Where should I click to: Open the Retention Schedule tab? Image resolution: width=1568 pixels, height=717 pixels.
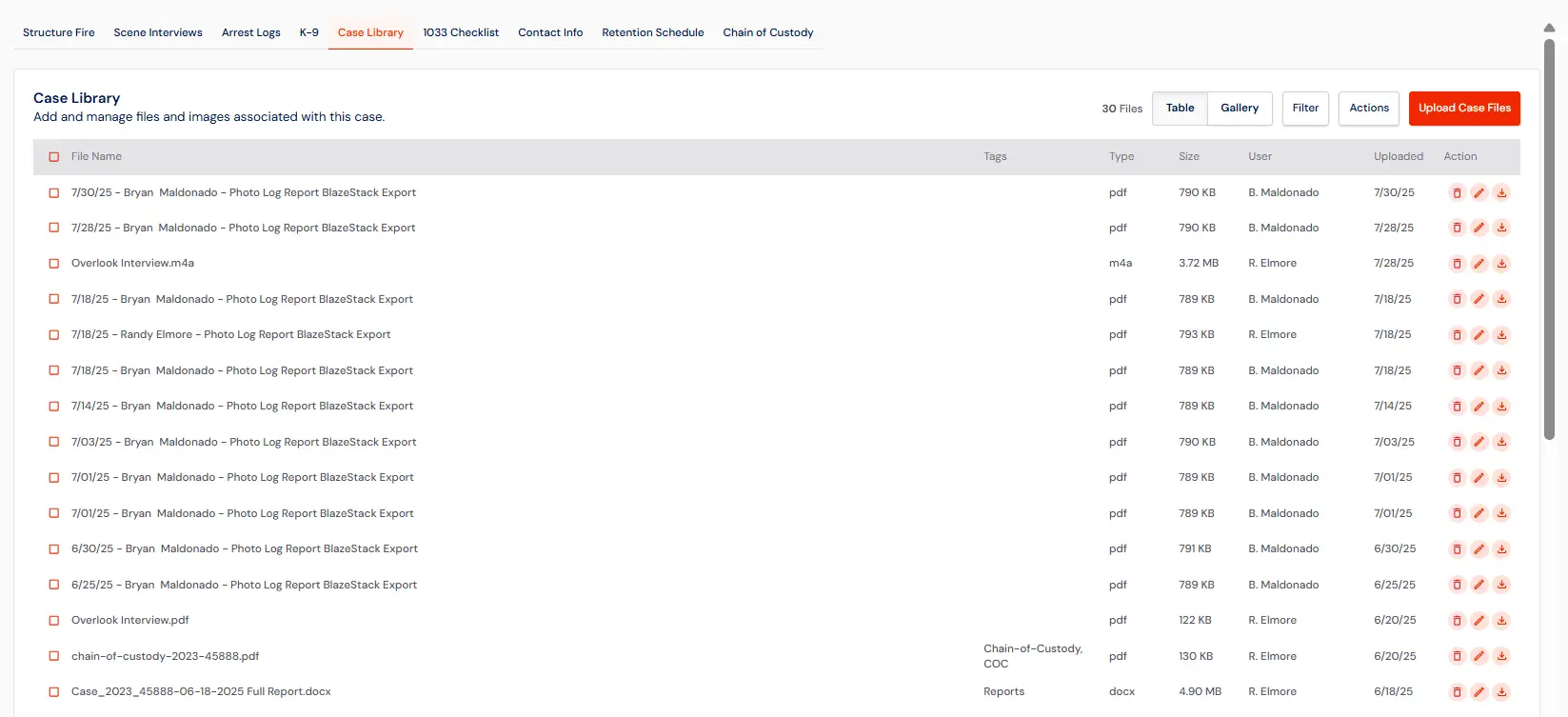tap(653, 32)
